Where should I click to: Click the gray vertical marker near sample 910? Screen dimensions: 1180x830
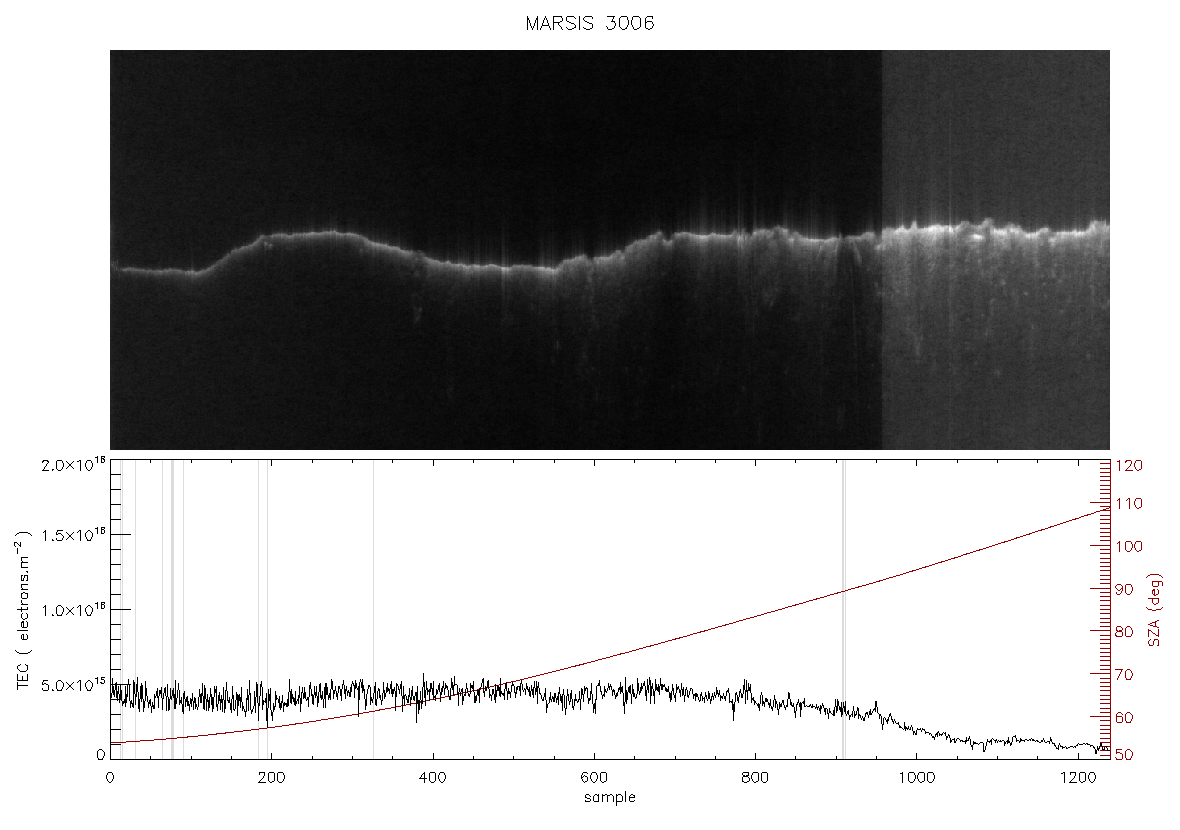tap(844, 610)
